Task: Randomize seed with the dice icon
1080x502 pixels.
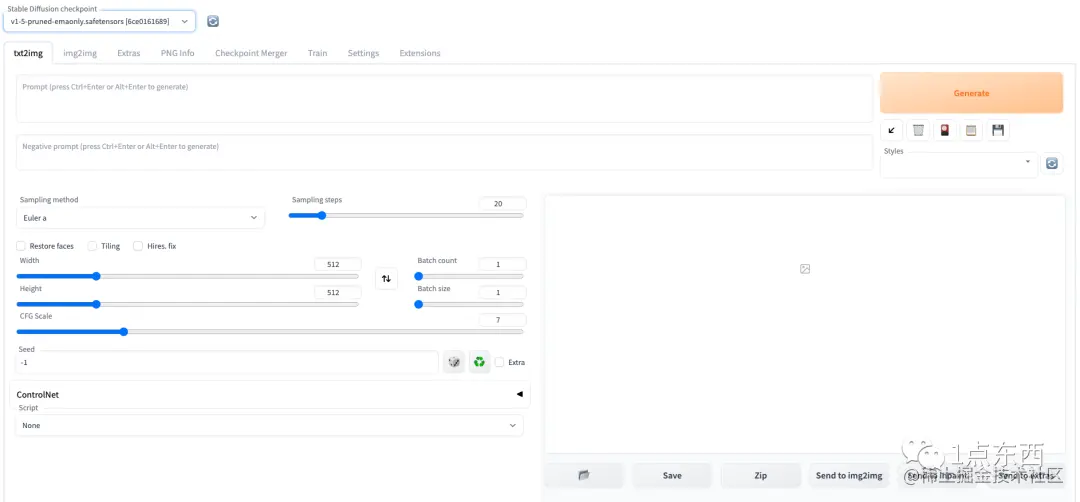Action: click(x=454, y=362)
